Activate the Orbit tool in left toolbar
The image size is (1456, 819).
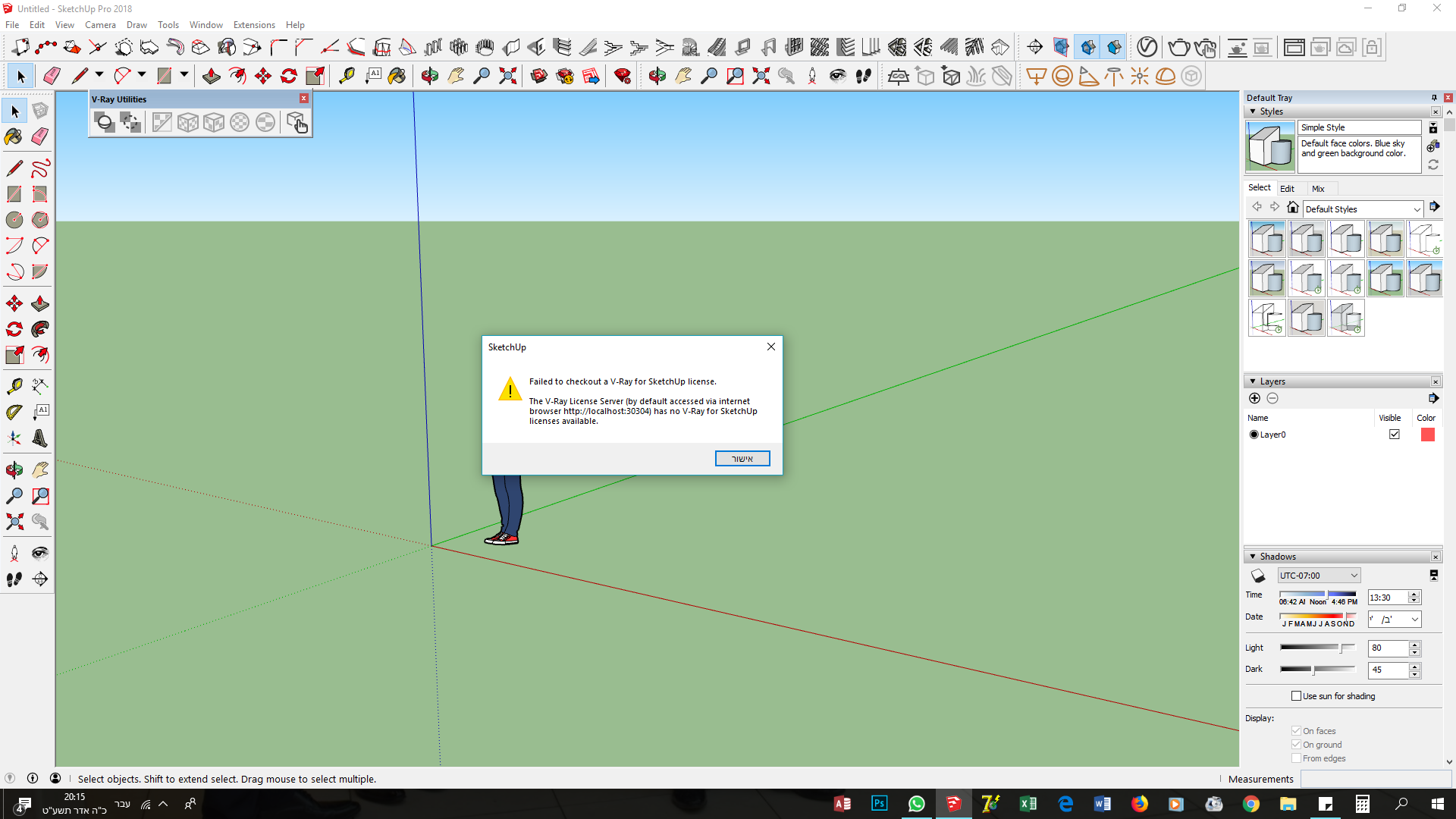coord(14,470)
